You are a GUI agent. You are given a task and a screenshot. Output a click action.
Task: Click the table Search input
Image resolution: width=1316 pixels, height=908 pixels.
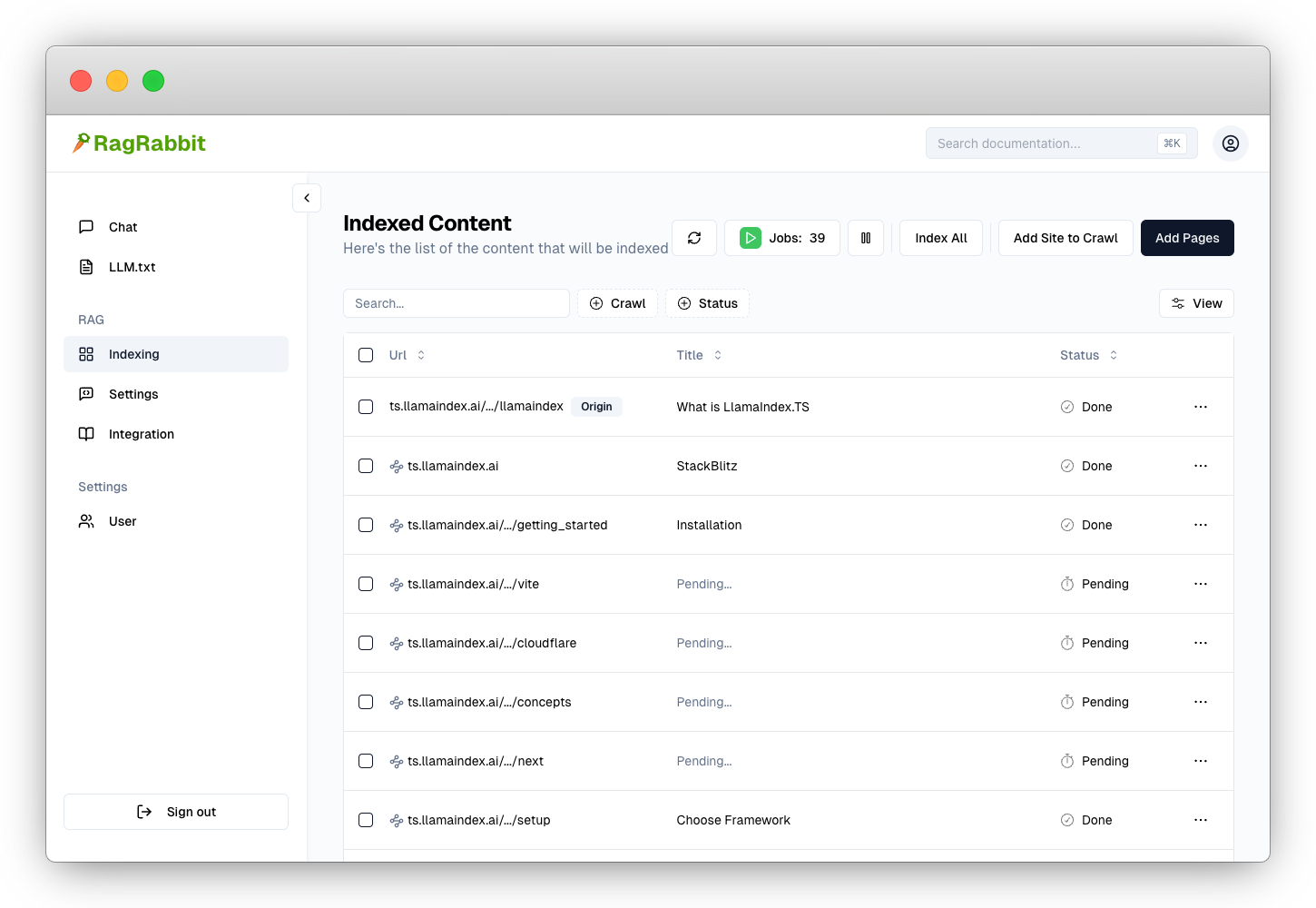click(457, 303)
